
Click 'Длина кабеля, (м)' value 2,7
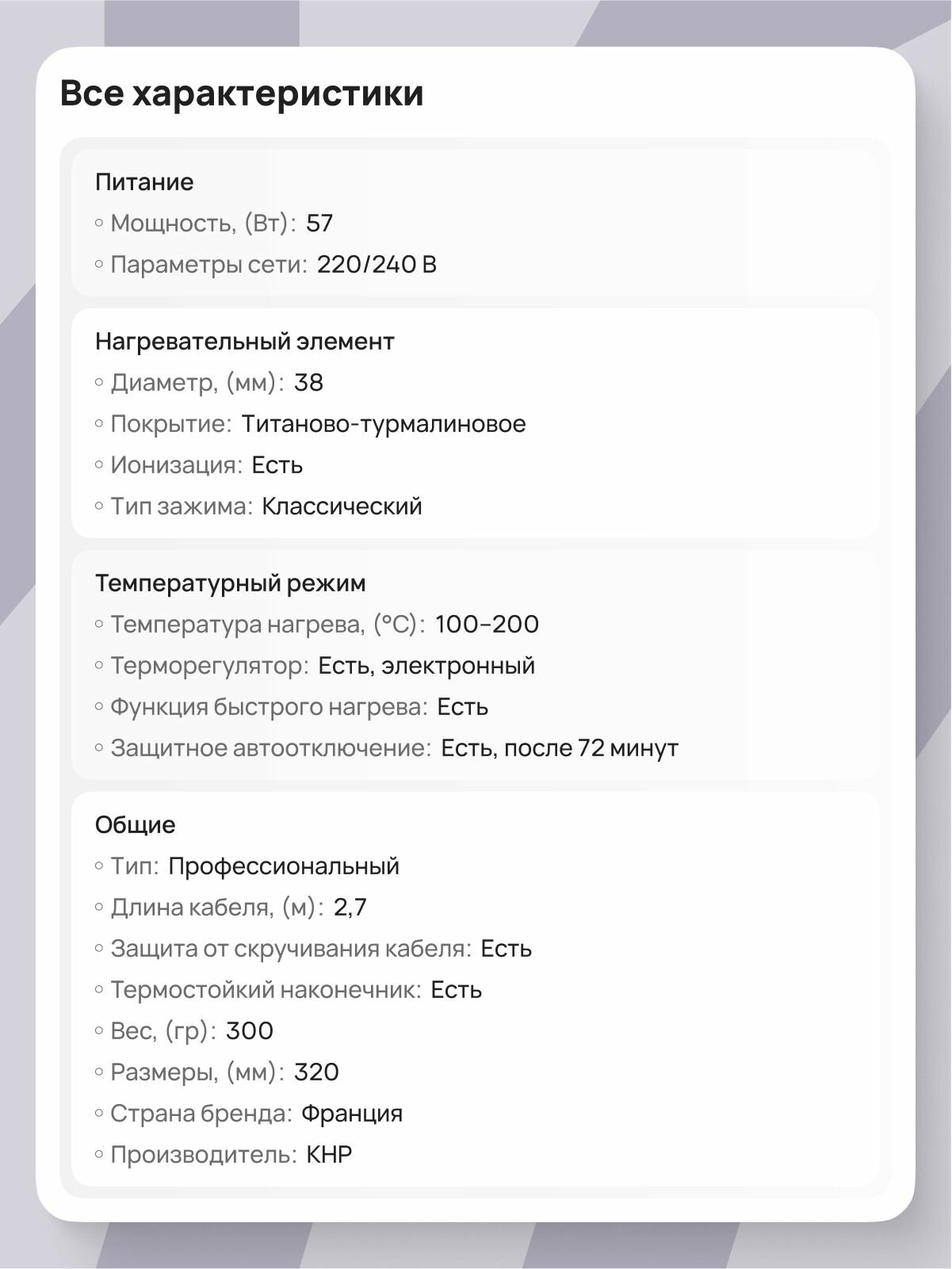350,908
